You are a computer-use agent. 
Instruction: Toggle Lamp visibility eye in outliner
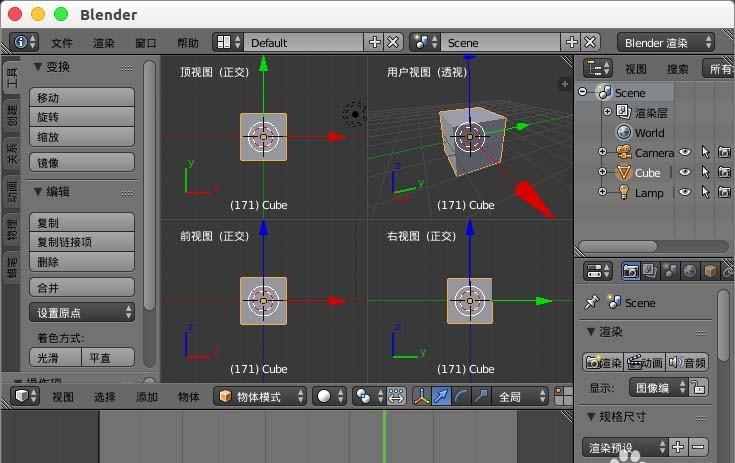685,192
